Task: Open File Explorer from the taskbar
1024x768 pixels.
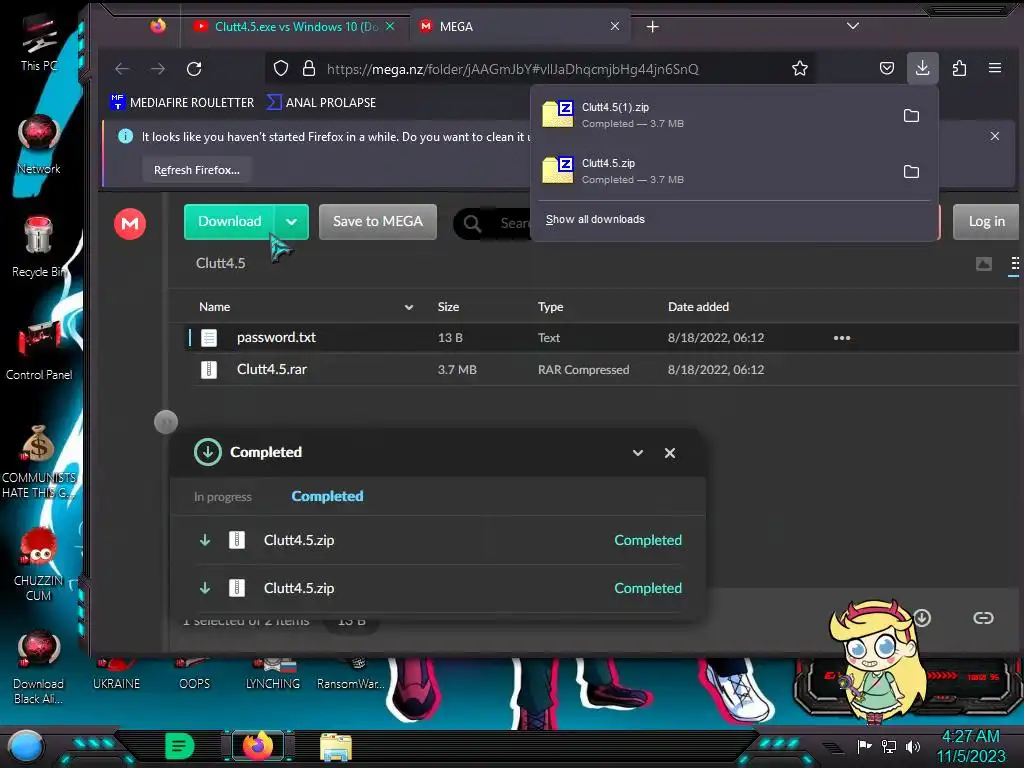Action: click(336, 748)
